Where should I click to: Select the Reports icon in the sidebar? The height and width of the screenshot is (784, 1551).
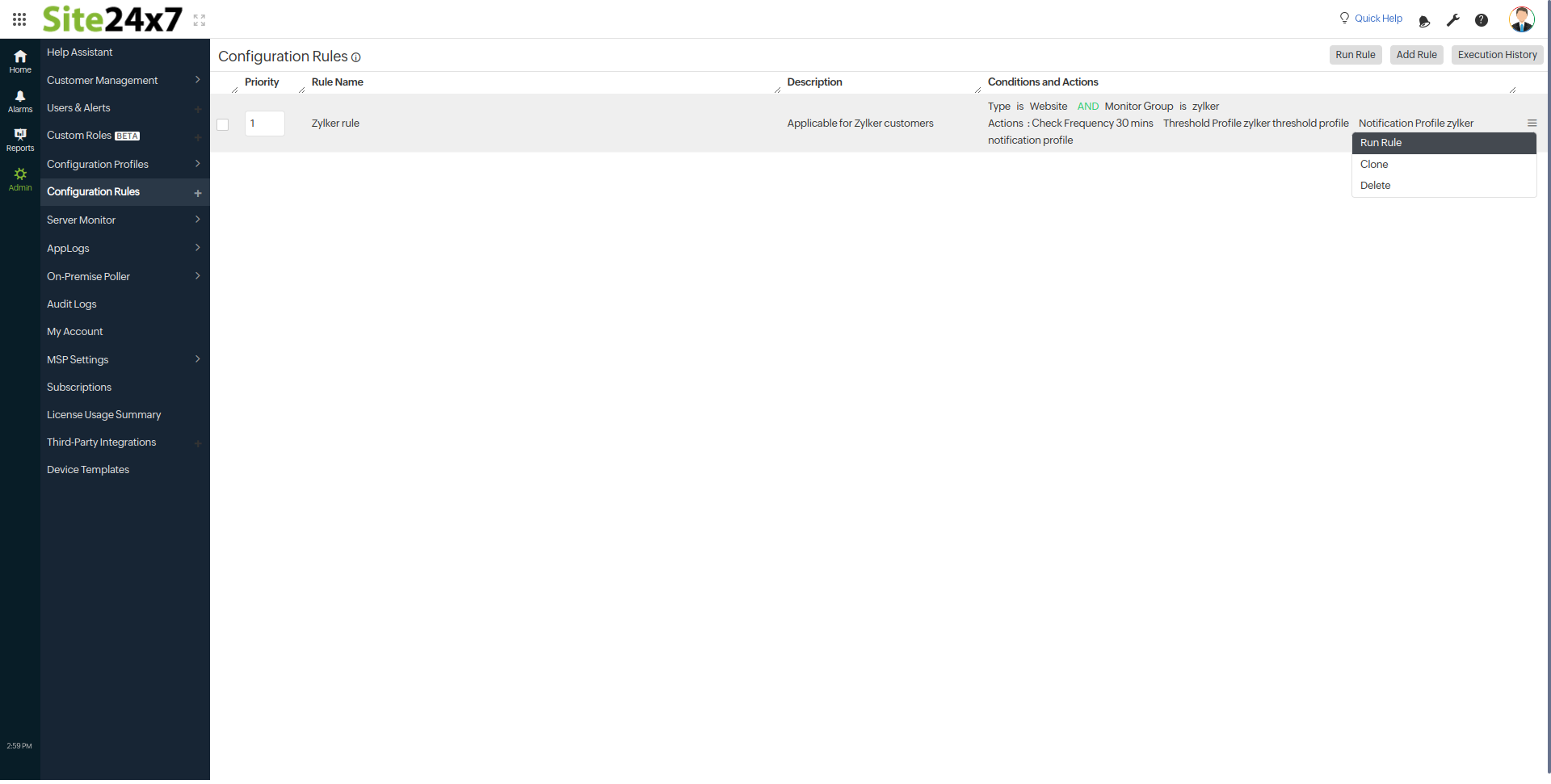[x=19, y=137]
